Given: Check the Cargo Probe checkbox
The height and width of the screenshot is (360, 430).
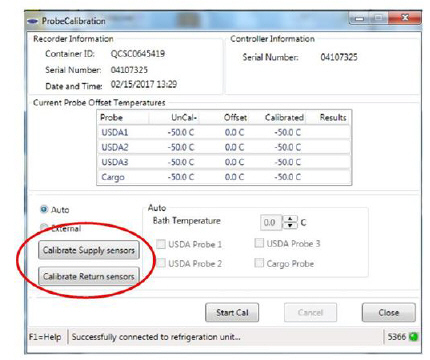Looking at the screenshot, I should coord(259,263).
